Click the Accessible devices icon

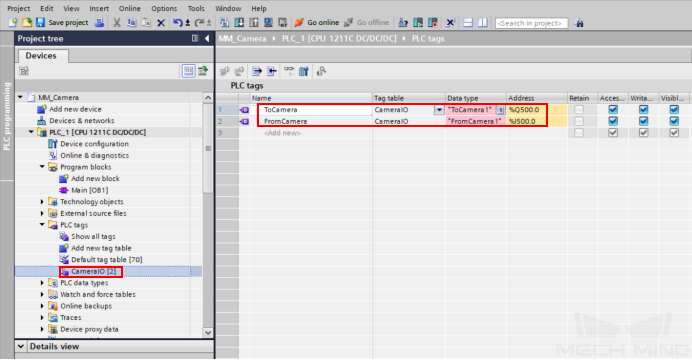403,22
